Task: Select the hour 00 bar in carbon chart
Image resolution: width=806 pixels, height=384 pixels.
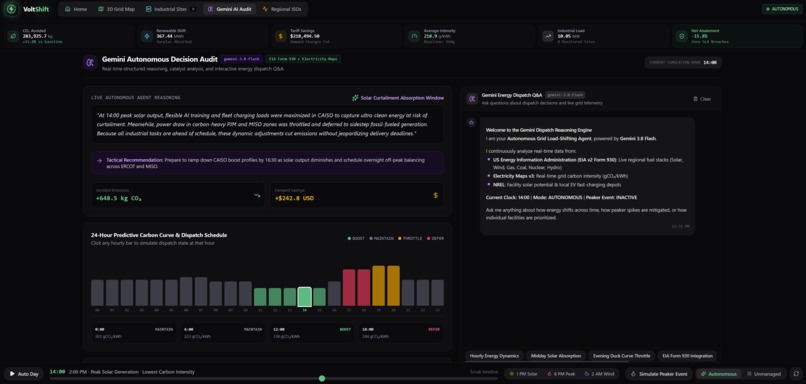Action: [x=97, y=293]
